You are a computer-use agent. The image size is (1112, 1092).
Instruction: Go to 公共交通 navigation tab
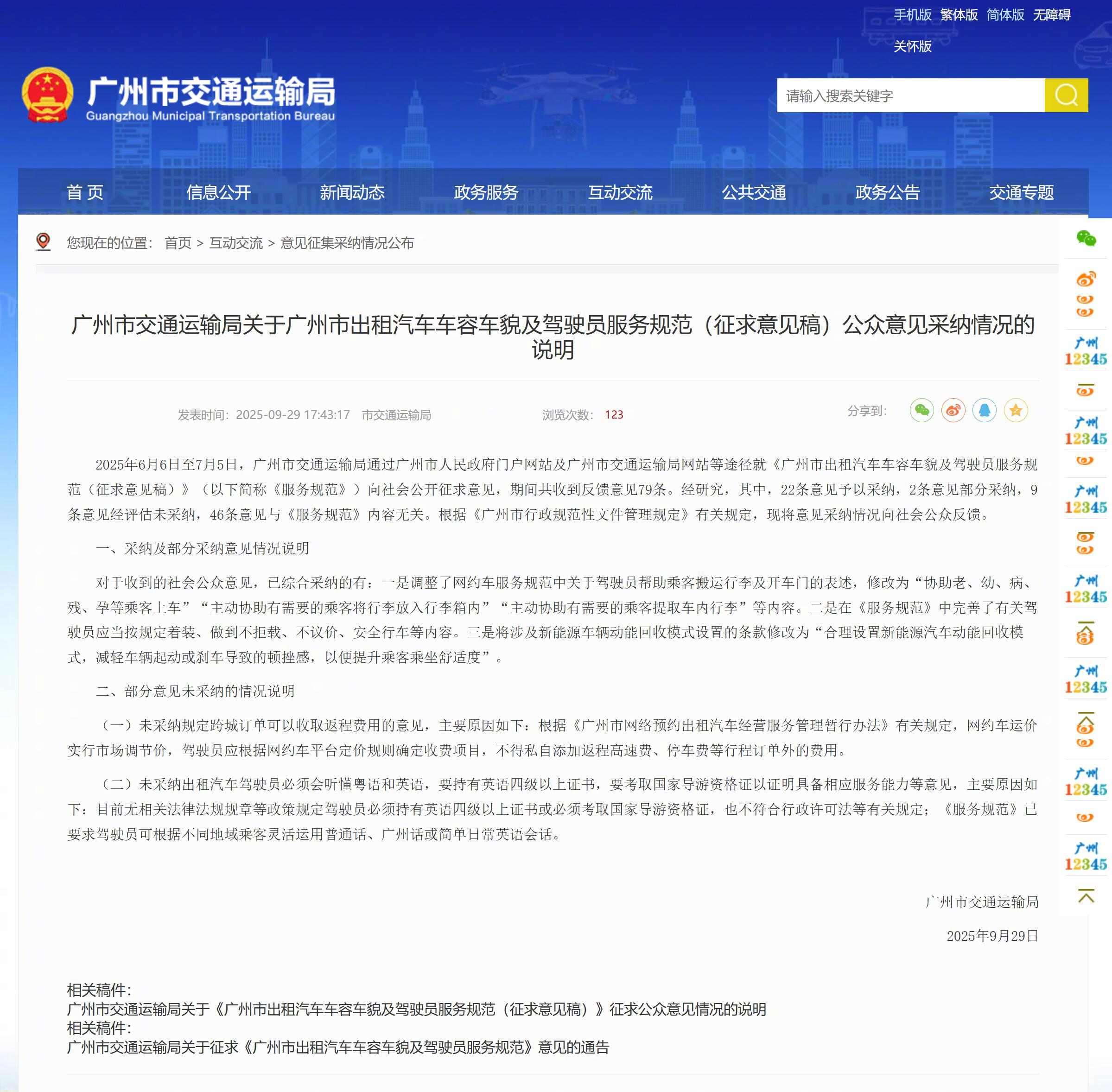pos(754,192)
